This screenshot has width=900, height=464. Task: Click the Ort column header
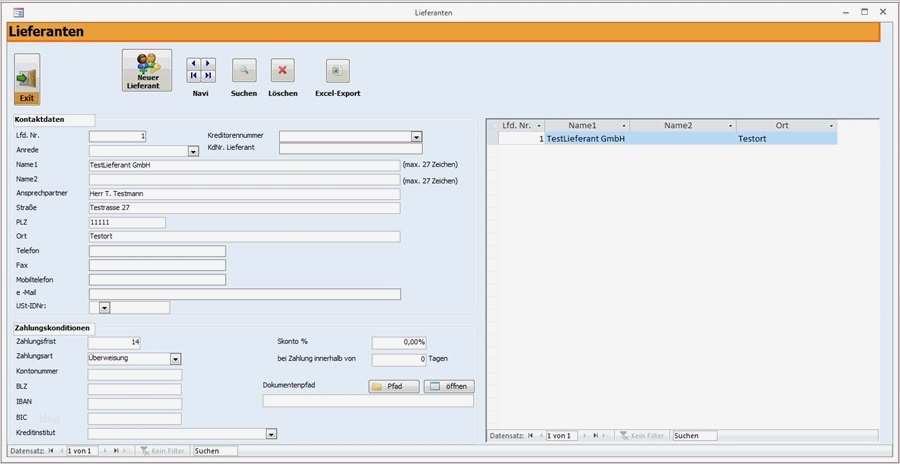coord(782,125)
